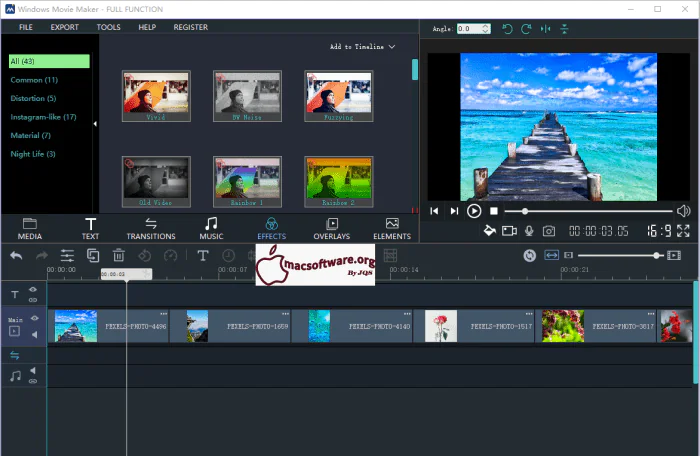This screenshot has height=456, width=700.
Task: Flip the clip horizontally
Action: [546, 29]
